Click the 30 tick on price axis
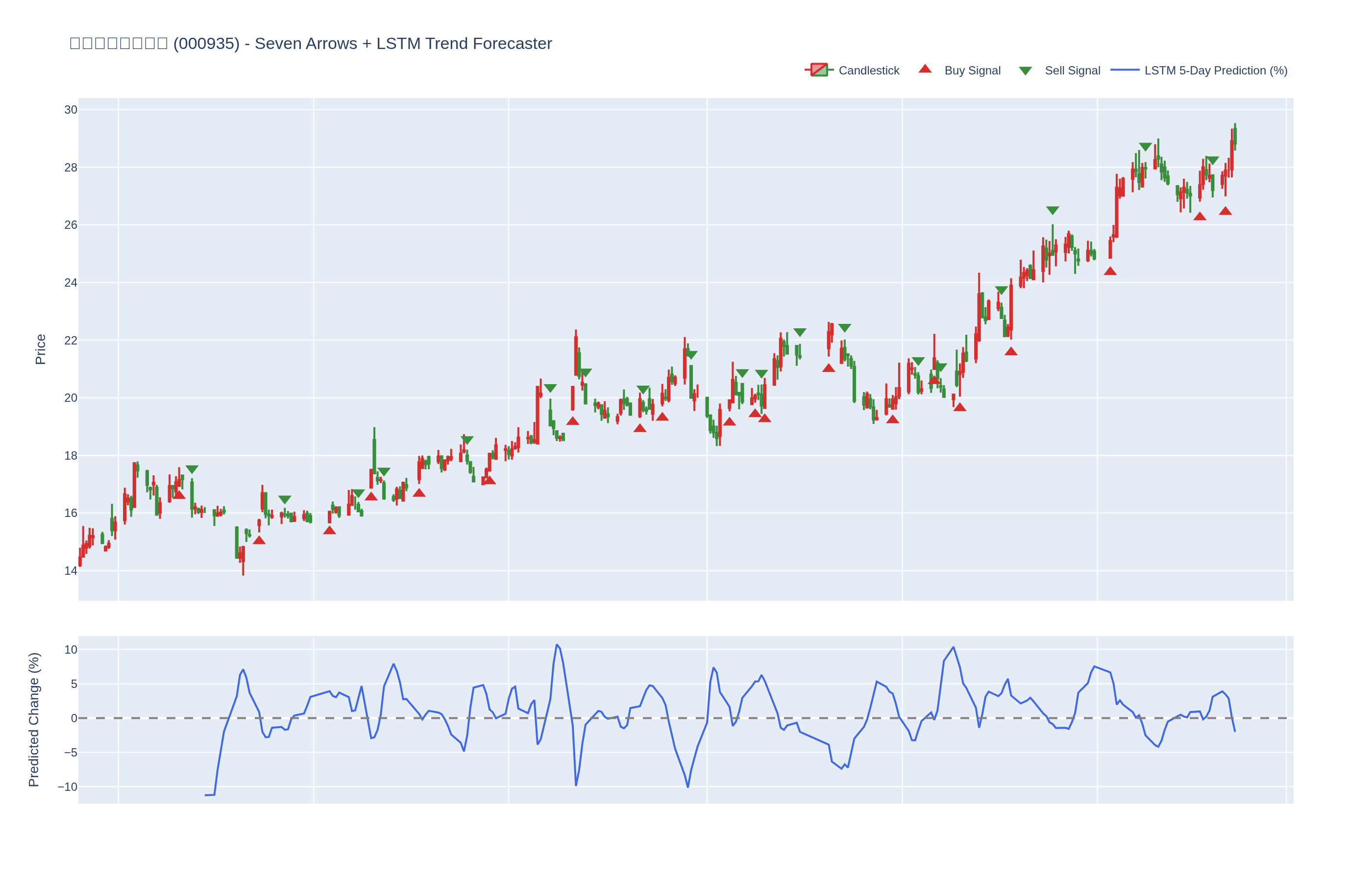 (71, 109)
